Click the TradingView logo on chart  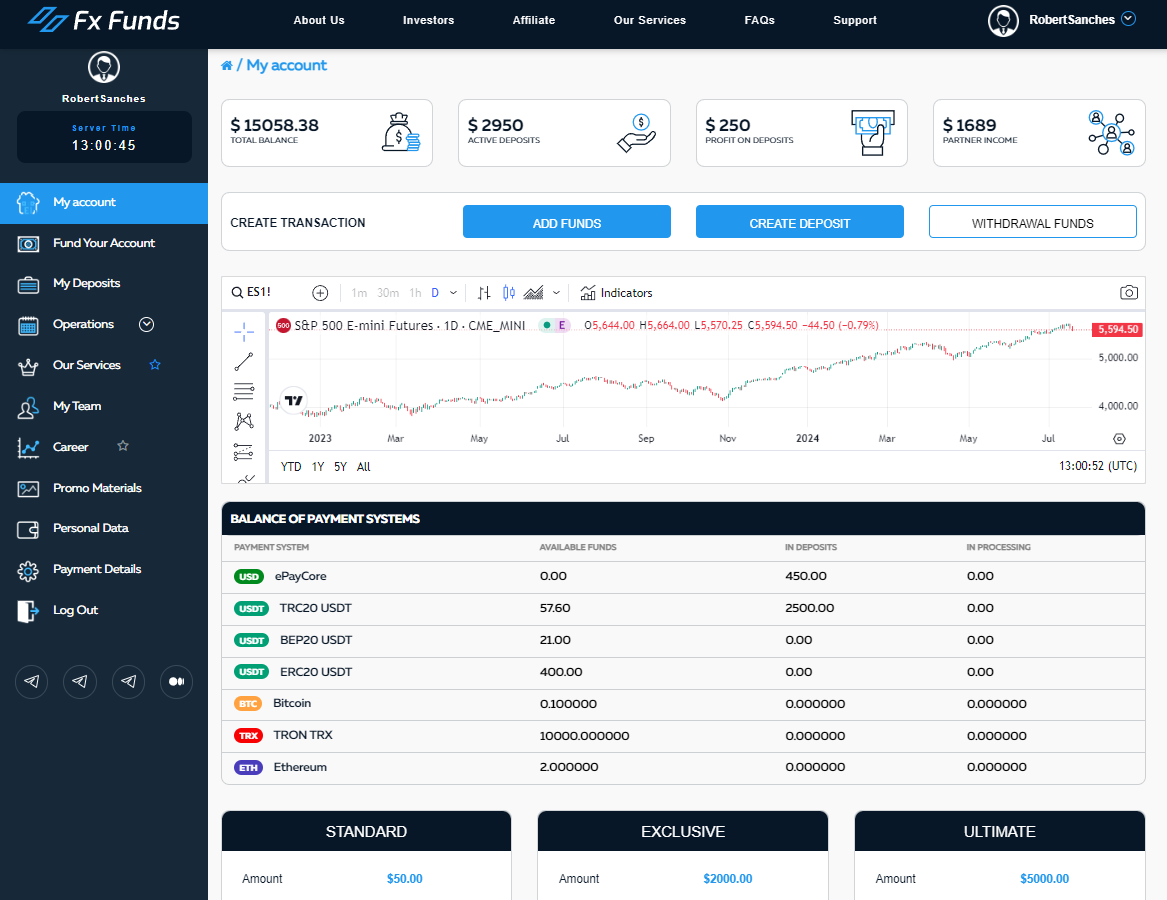tap(293, 401)
